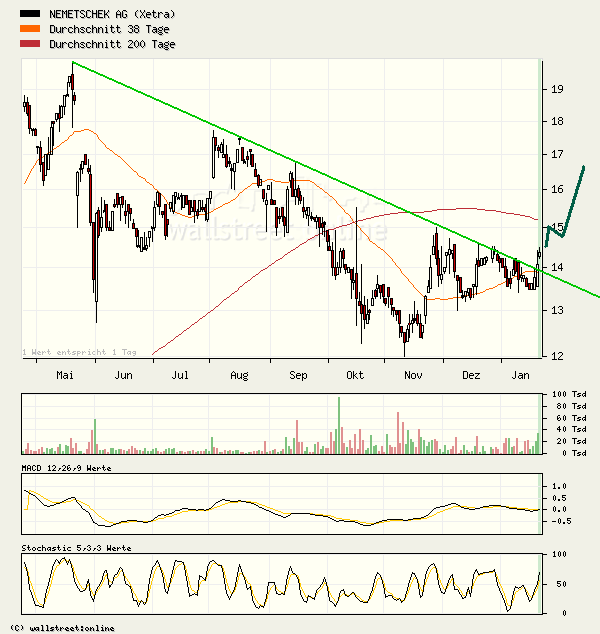Viewport: 600px width, 634px height.
Task: Click the 'Jan' month label on time axis
Action: click(520, 375)
